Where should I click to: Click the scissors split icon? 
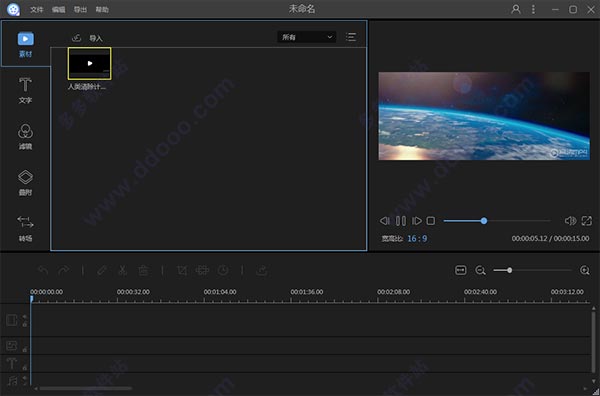click(x=122, y=271)
